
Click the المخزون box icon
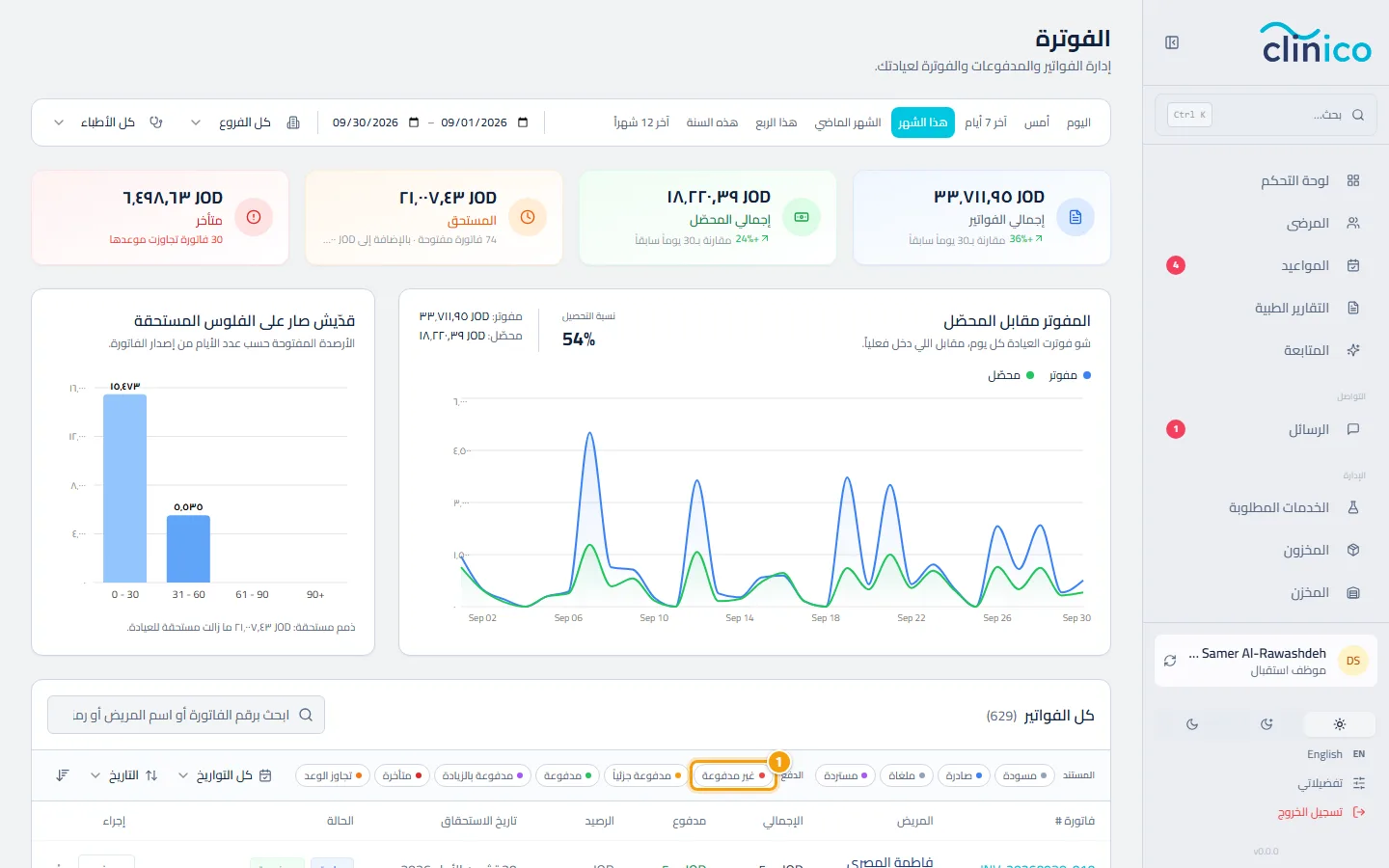[1353, 550]
